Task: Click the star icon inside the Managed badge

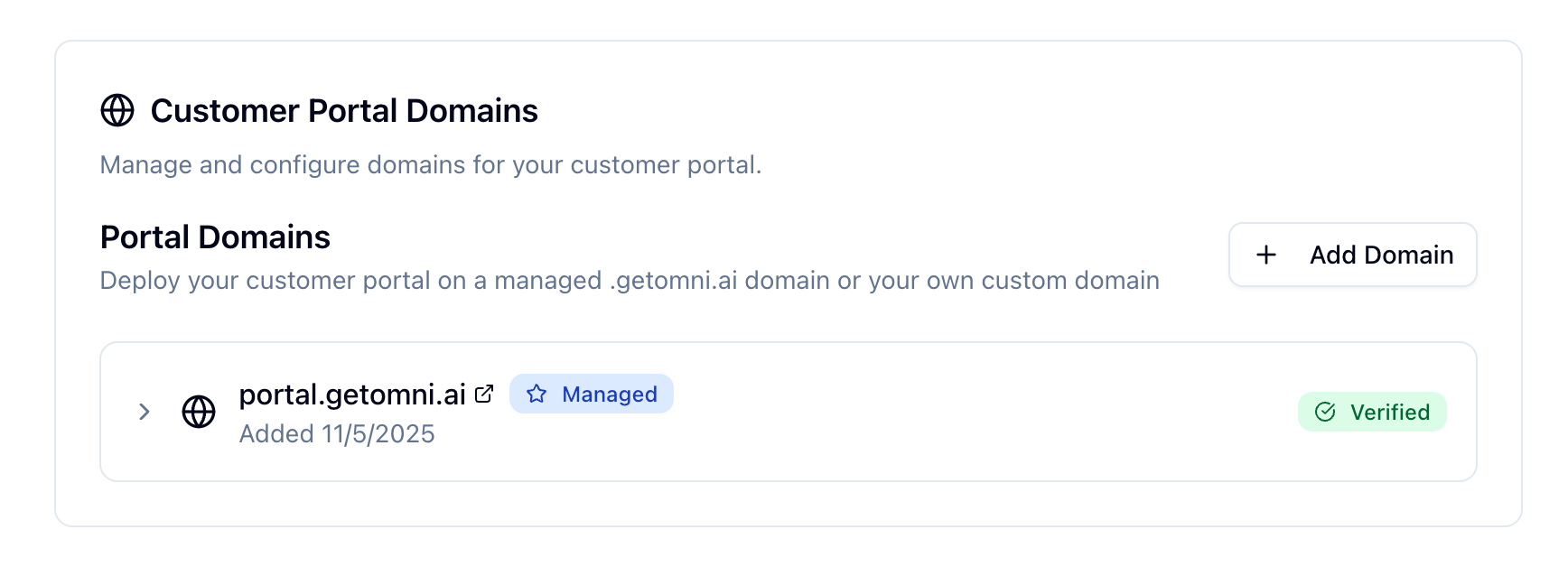Action: point(537,394)
